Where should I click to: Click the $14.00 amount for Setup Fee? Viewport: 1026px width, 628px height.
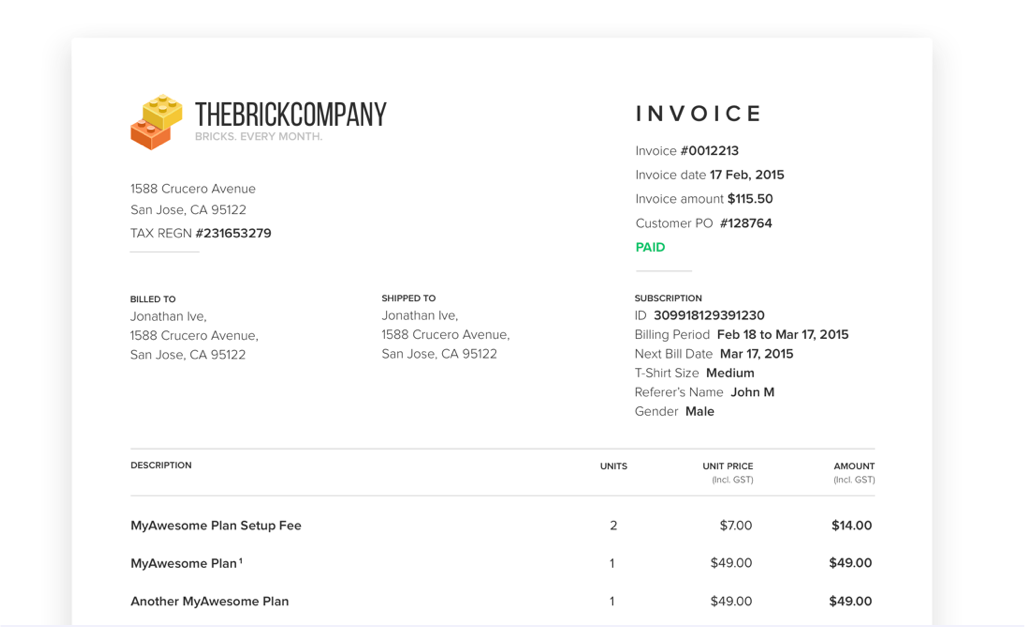pyautogui.click(x=851, y=525)
